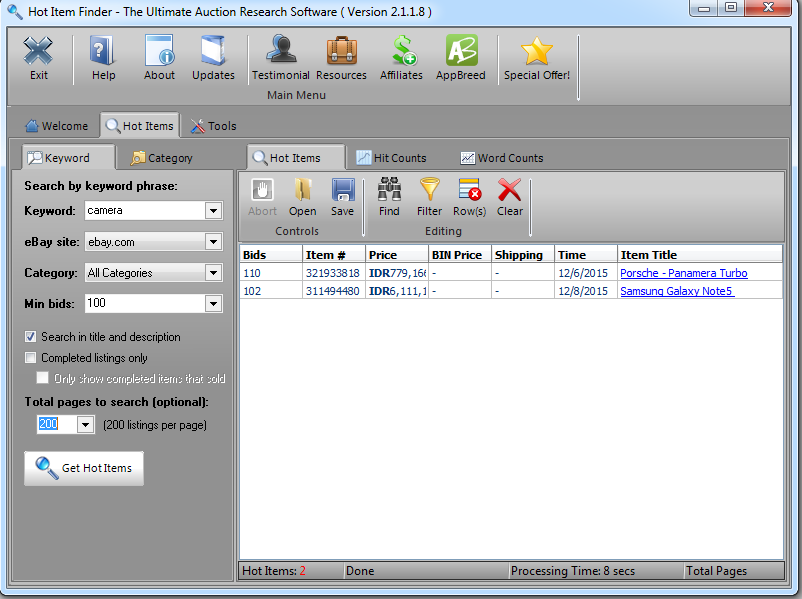
Task: Expand the Min bids dropdown
Action: coord(212,304)
